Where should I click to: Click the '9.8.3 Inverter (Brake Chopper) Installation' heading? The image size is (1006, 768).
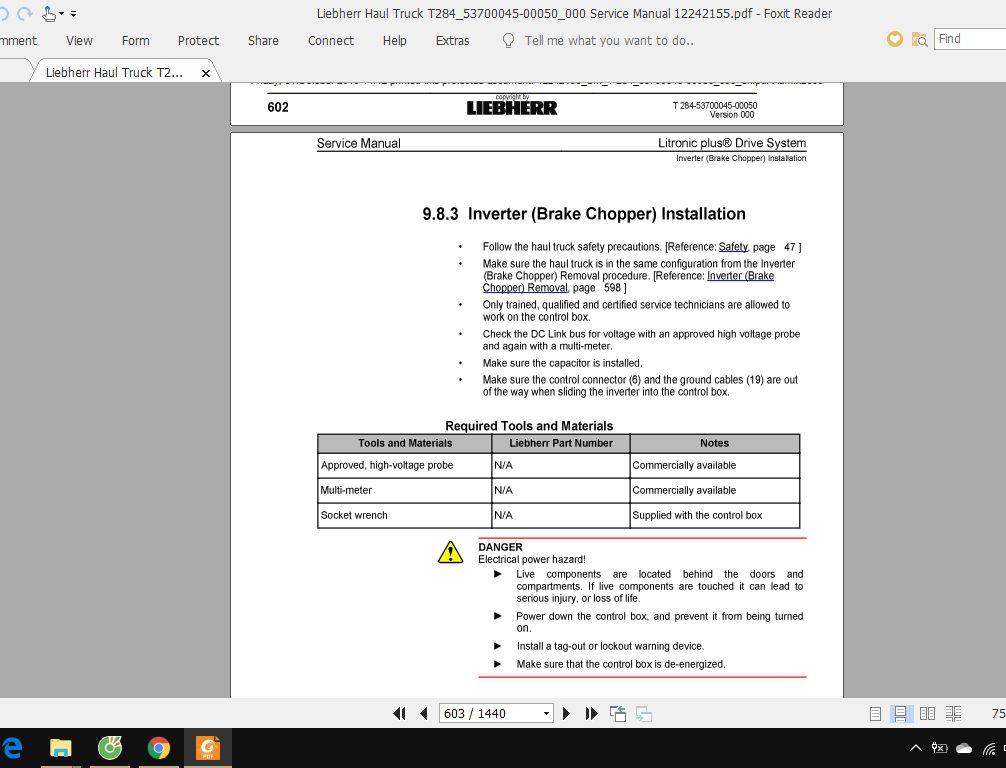pyautogui.click(x=584, y=214)
